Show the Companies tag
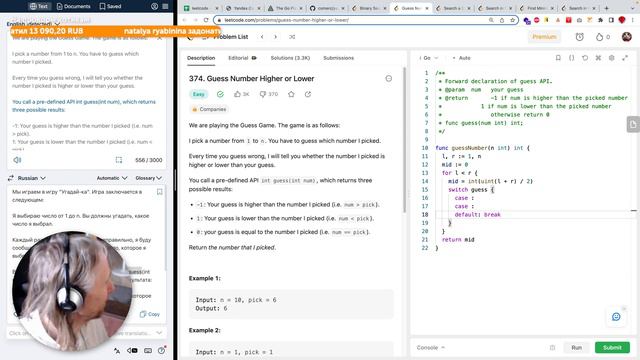Viewport: 640px width, 360px height. (x=209, y=109)
